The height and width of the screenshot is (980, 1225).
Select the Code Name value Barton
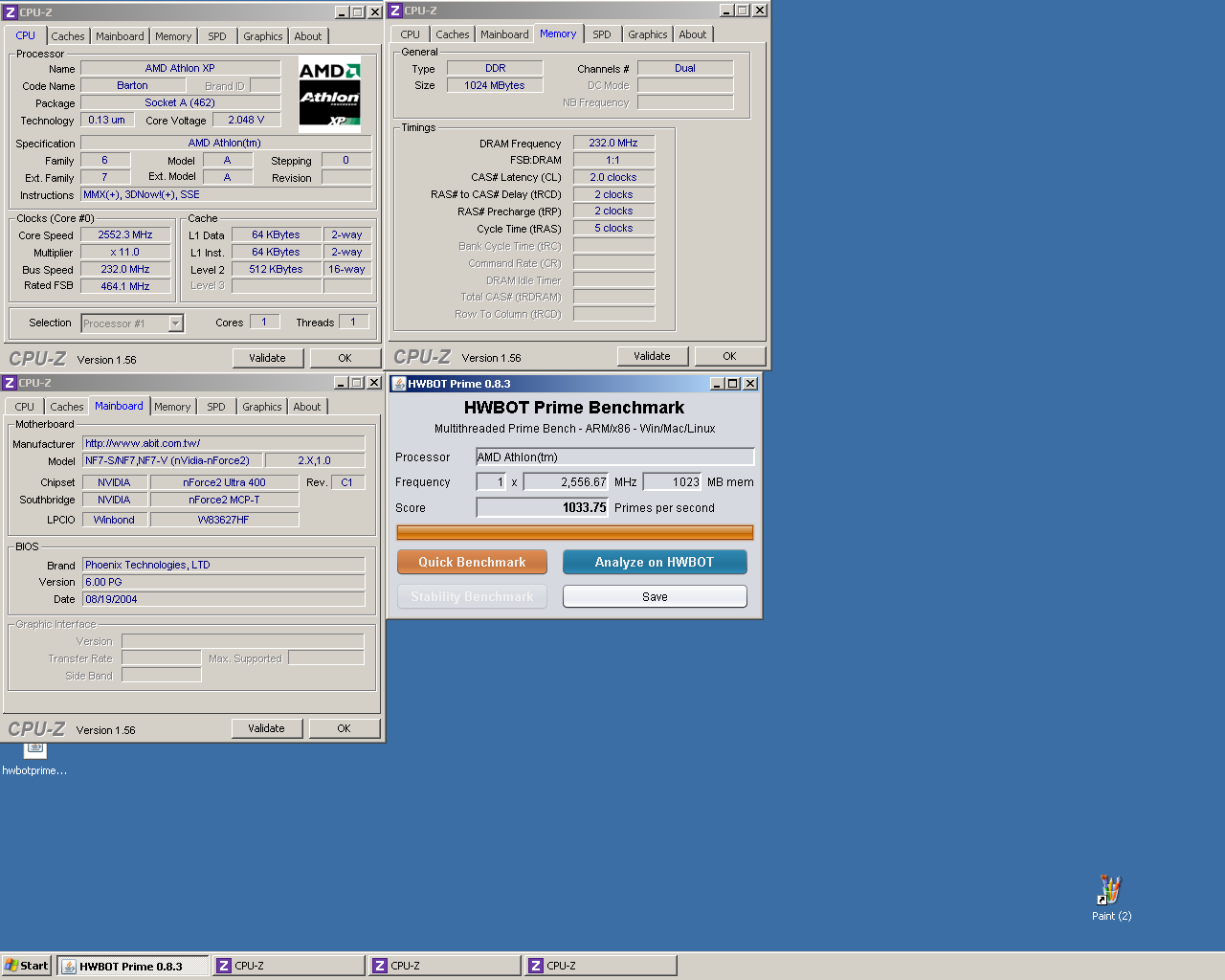pyautogui.click(x=133, y=85)
